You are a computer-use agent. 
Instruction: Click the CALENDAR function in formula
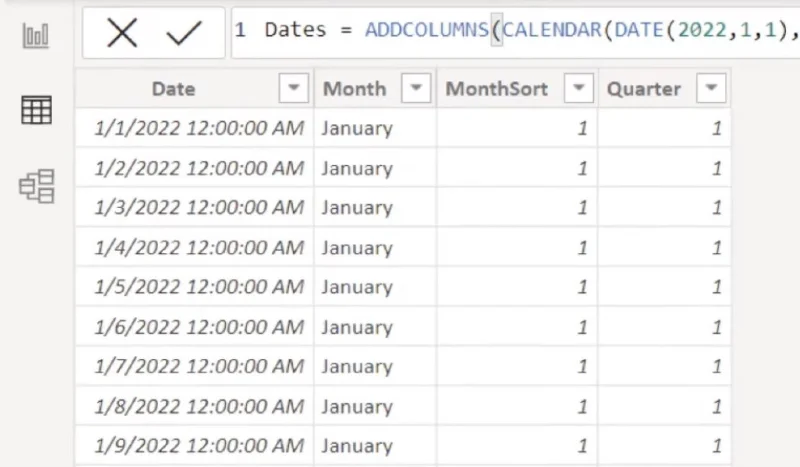(552, 30)
